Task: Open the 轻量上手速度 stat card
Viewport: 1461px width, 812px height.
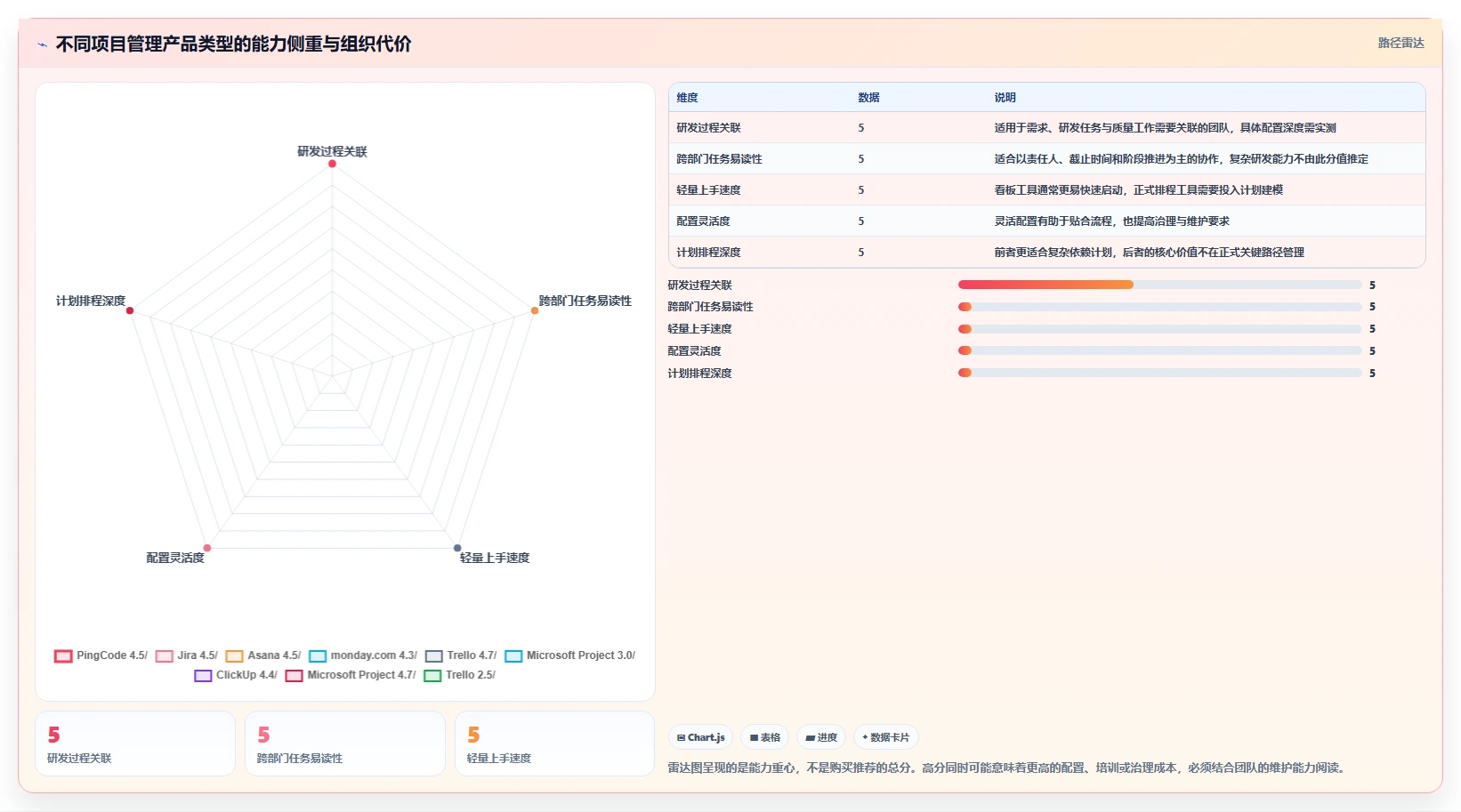Action: [x=555, y=744]
